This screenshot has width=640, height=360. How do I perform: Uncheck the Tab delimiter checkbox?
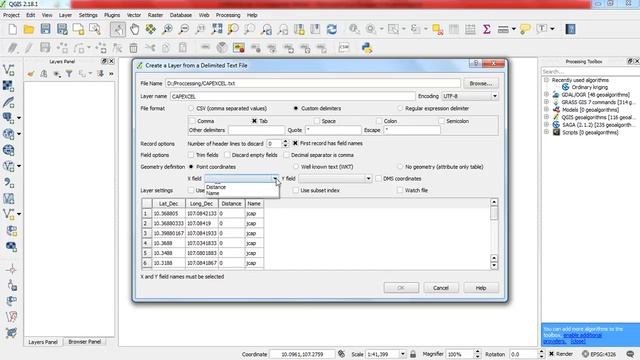(x=254, y=121)
